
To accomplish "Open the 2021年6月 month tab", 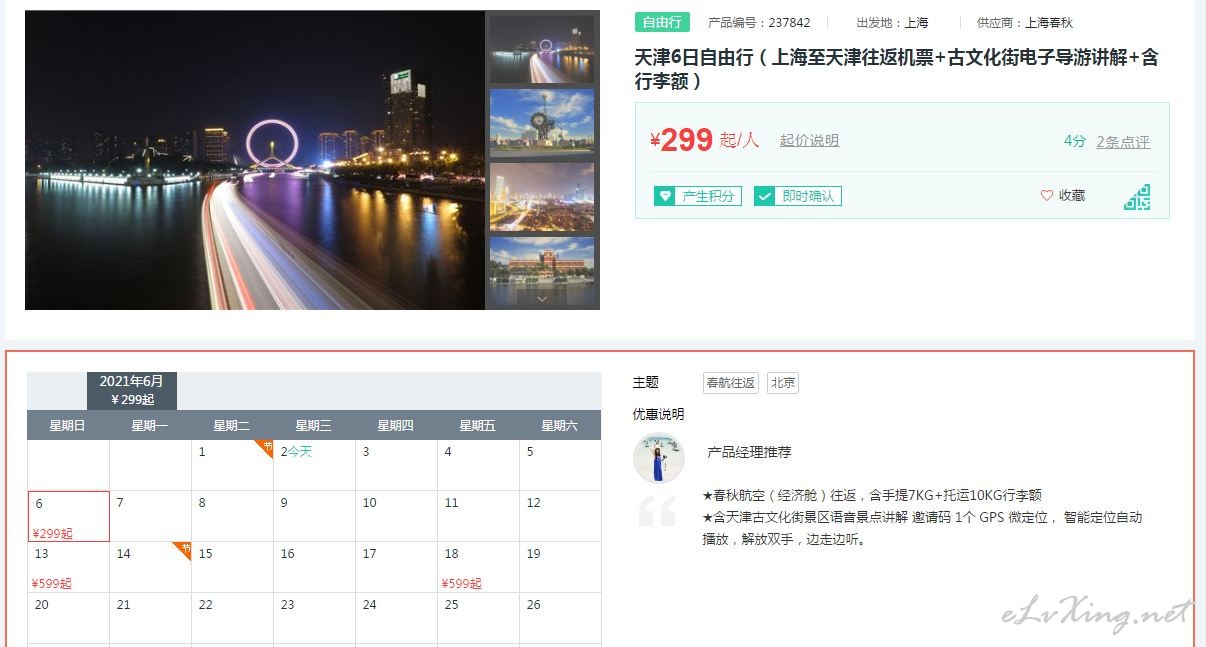I will pos(132,390).
